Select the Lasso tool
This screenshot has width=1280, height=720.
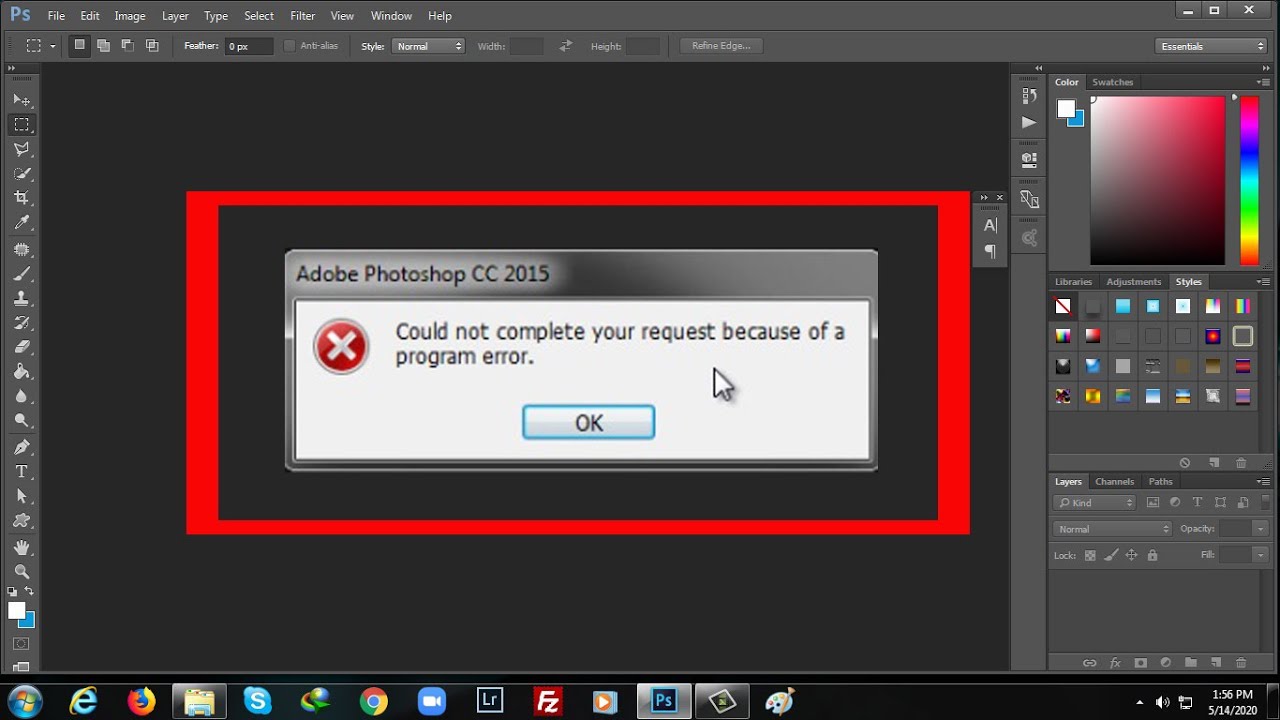pyautogui.click(x=22, y=149)
